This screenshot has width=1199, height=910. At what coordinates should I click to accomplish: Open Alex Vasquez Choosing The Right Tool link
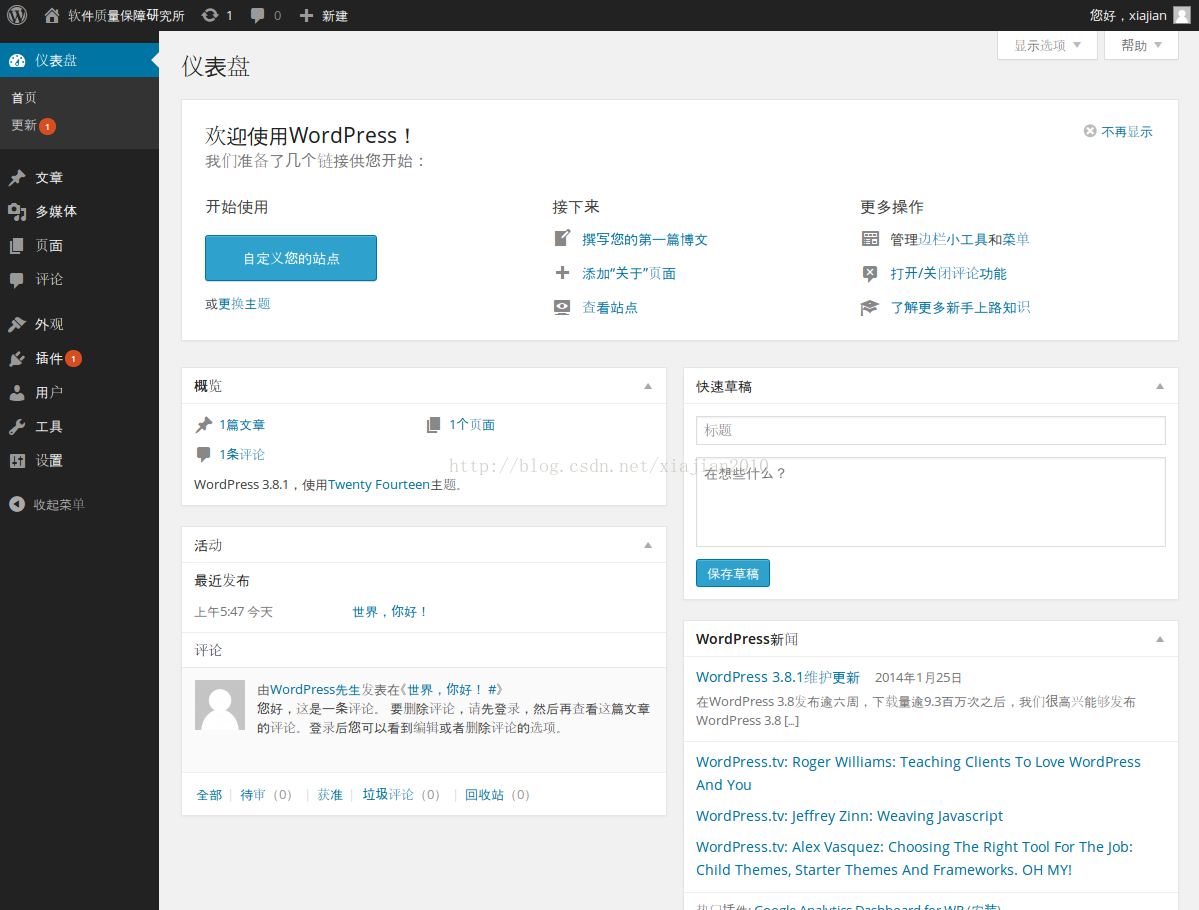914,858
